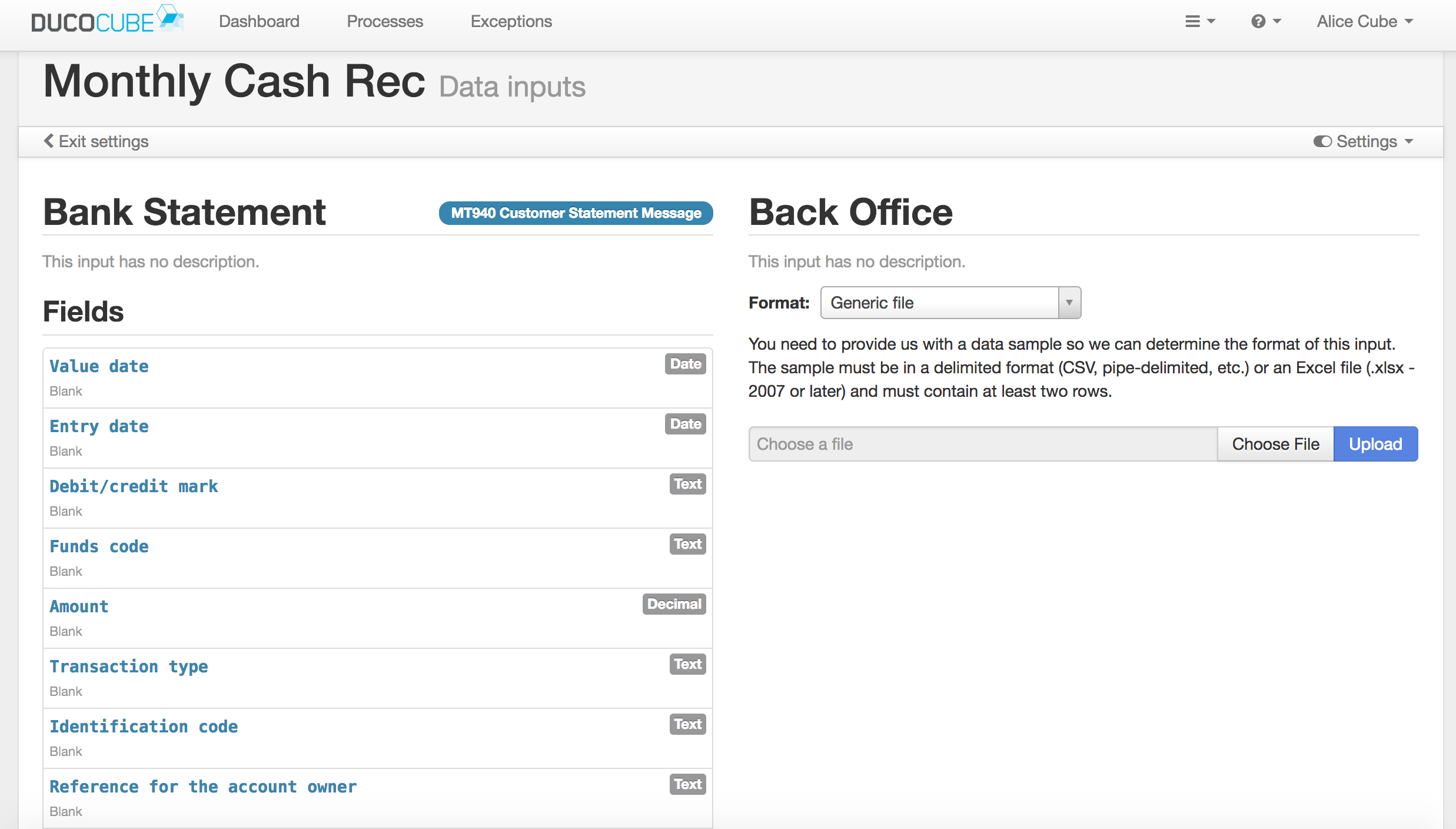Click the Date badge on Entry date

684,424
